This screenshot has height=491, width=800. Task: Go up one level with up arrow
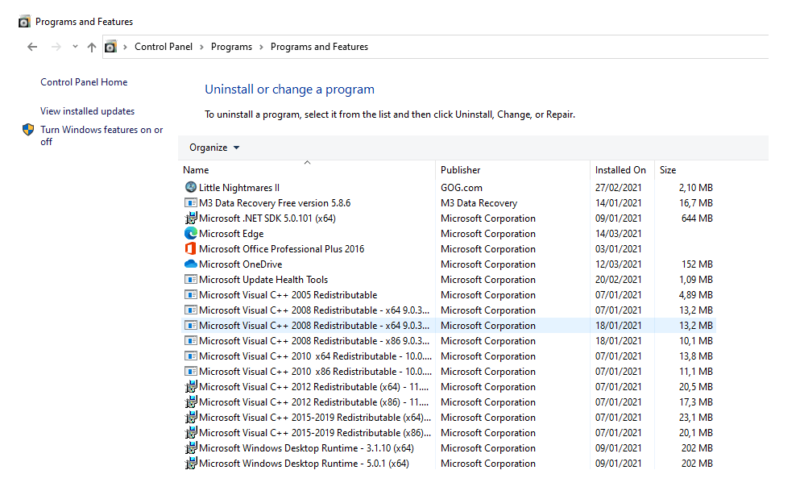(x=92, y=47)
